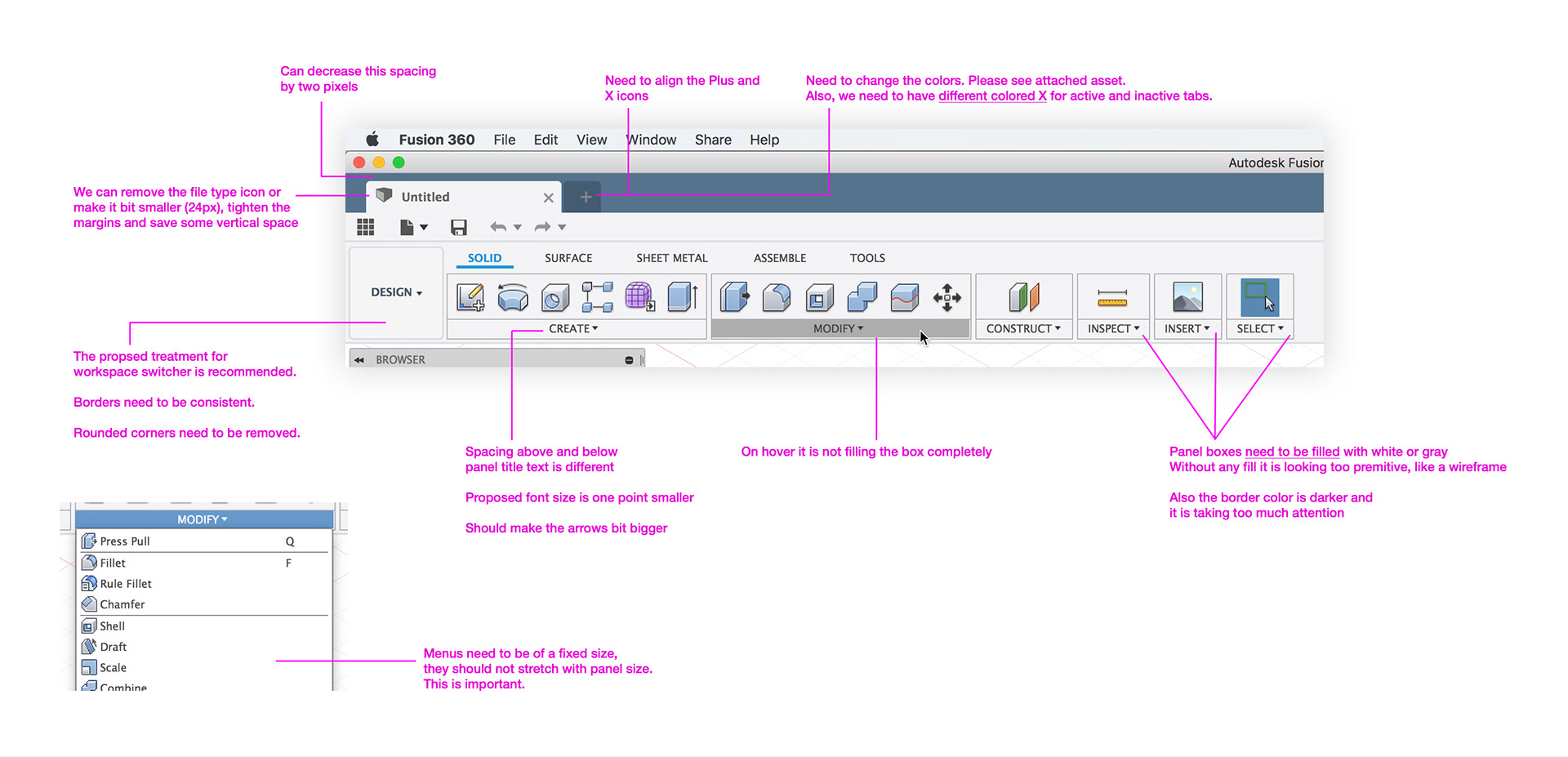1568x757 pixels.
Task: Open the File document dropdown
Action: point(413,227)
